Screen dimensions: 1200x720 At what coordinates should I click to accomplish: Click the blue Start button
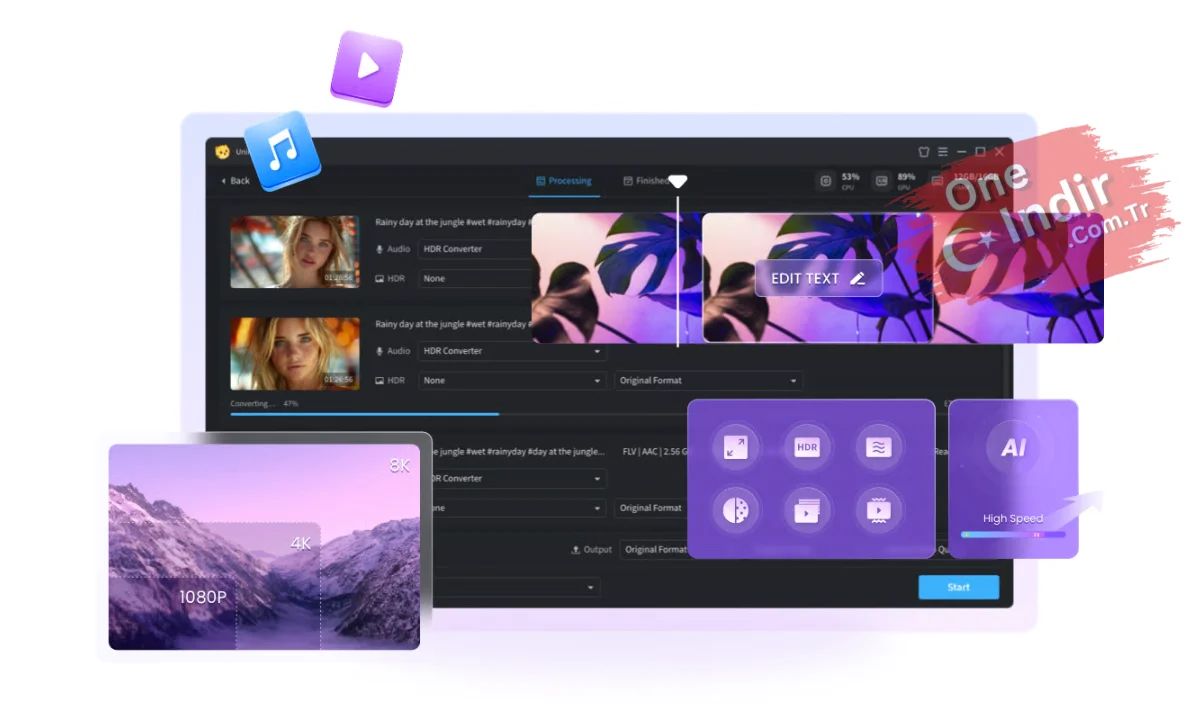point(958,587)
